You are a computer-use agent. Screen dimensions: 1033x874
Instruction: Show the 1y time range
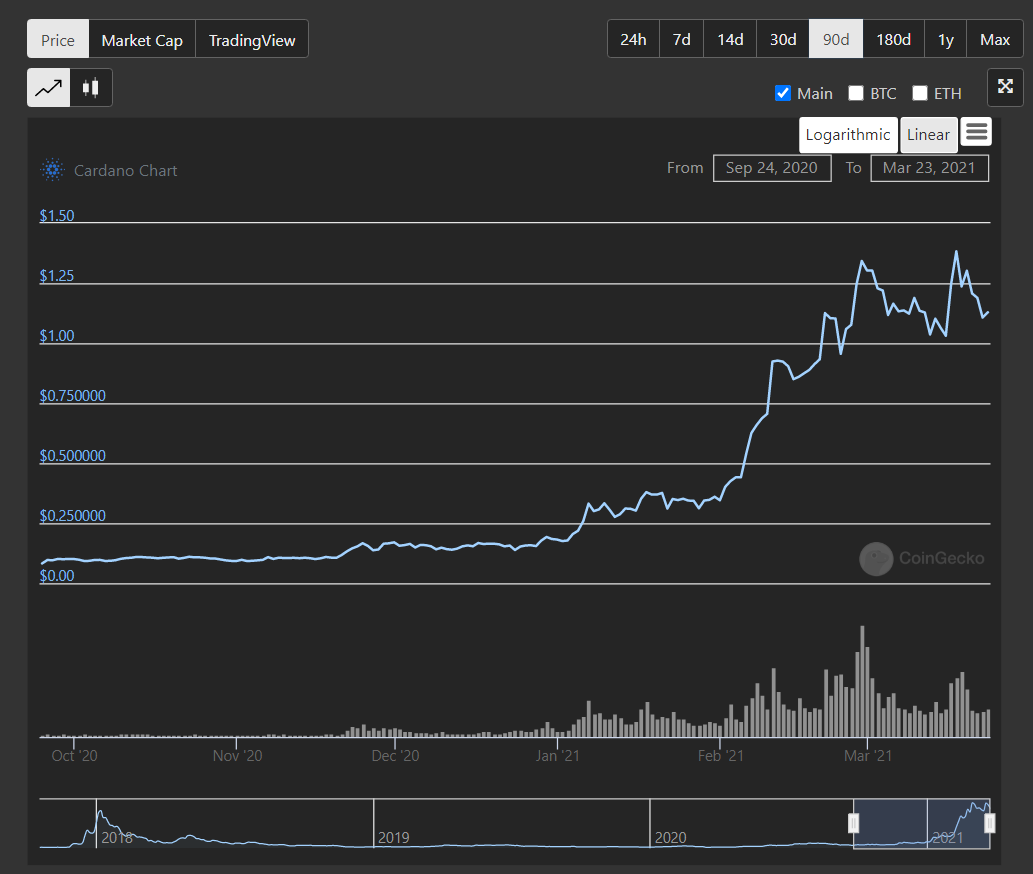tap(945, 40)
